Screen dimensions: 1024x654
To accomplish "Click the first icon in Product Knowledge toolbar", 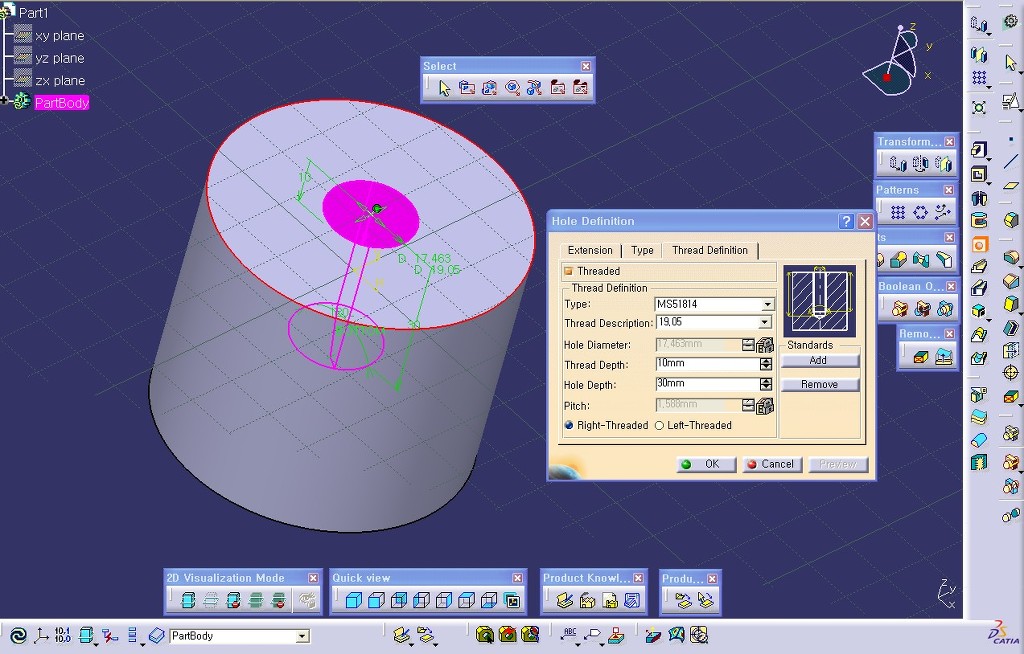I will tap(564, 601).
